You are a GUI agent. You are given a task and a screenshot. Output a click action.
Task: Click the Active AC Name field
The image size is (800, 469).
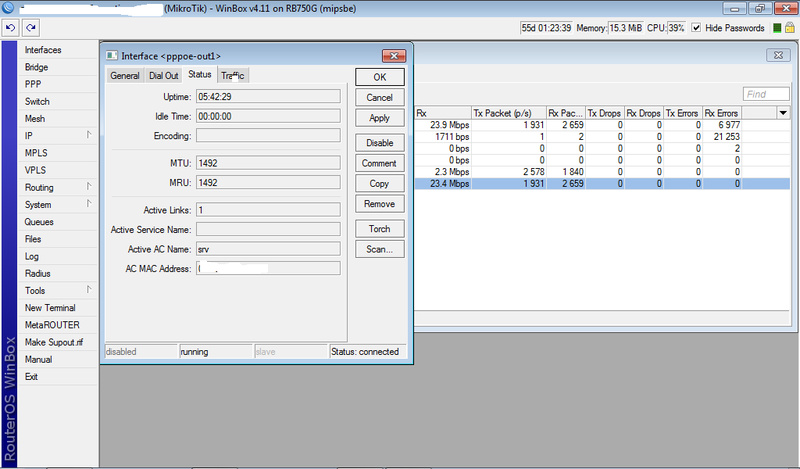(x=268, y=249)
